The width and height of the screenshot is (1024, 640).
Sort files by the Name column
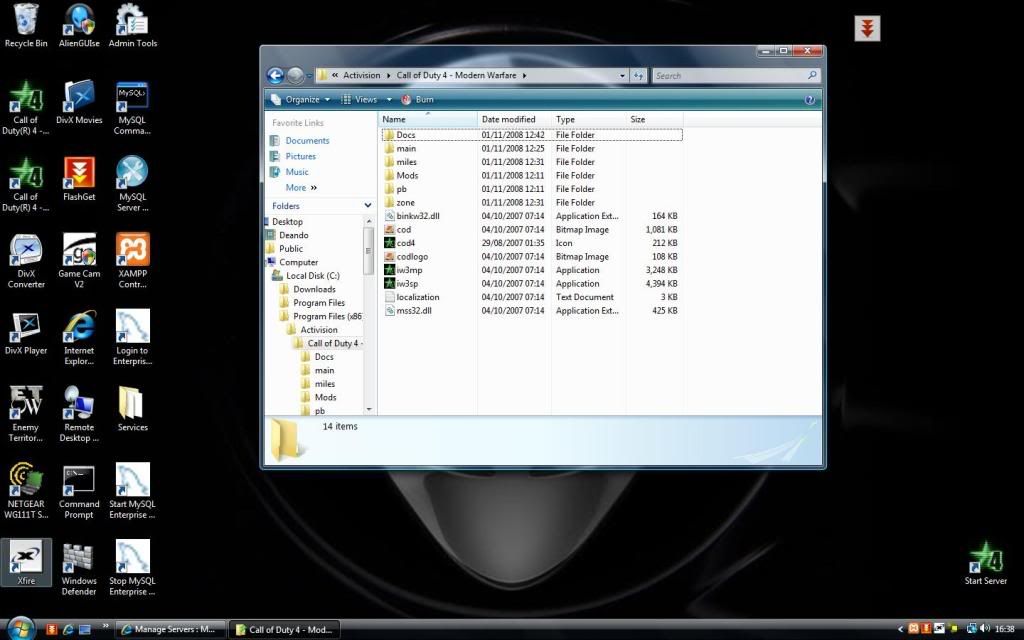[x=428, y=120]
